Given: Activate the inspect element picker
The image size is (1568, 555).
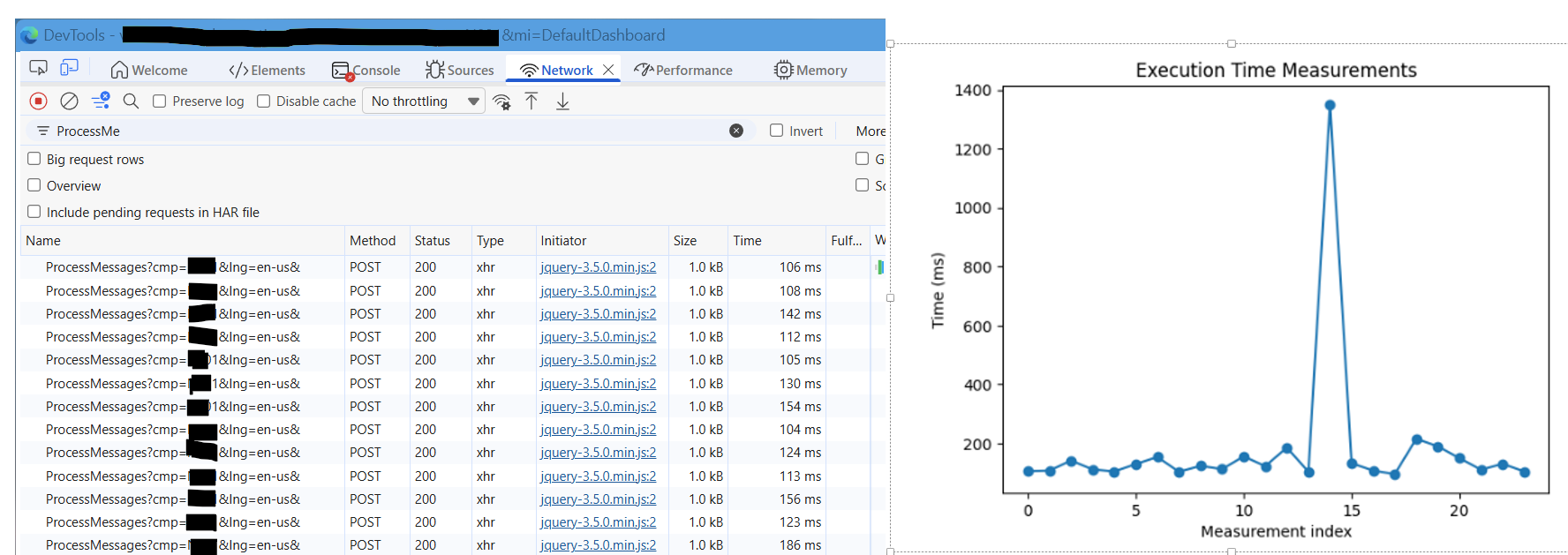Looking at the screenshot, I should pyautogui.click(x=38, y=68).
